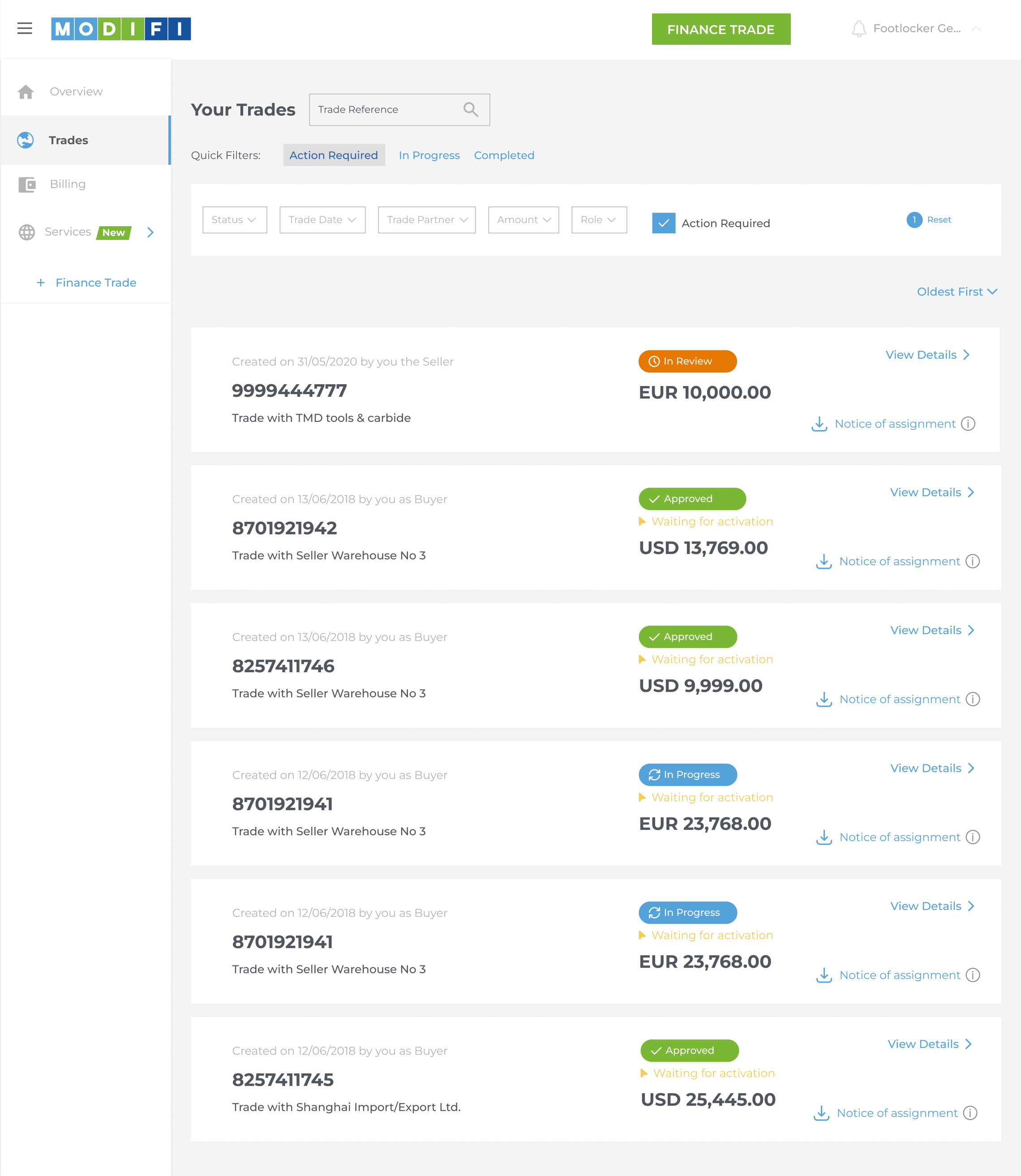The image size is (1021, 1176).
Task: Click download icon for EUR 10,000.00 trade
Action: (x=819, y=424)
